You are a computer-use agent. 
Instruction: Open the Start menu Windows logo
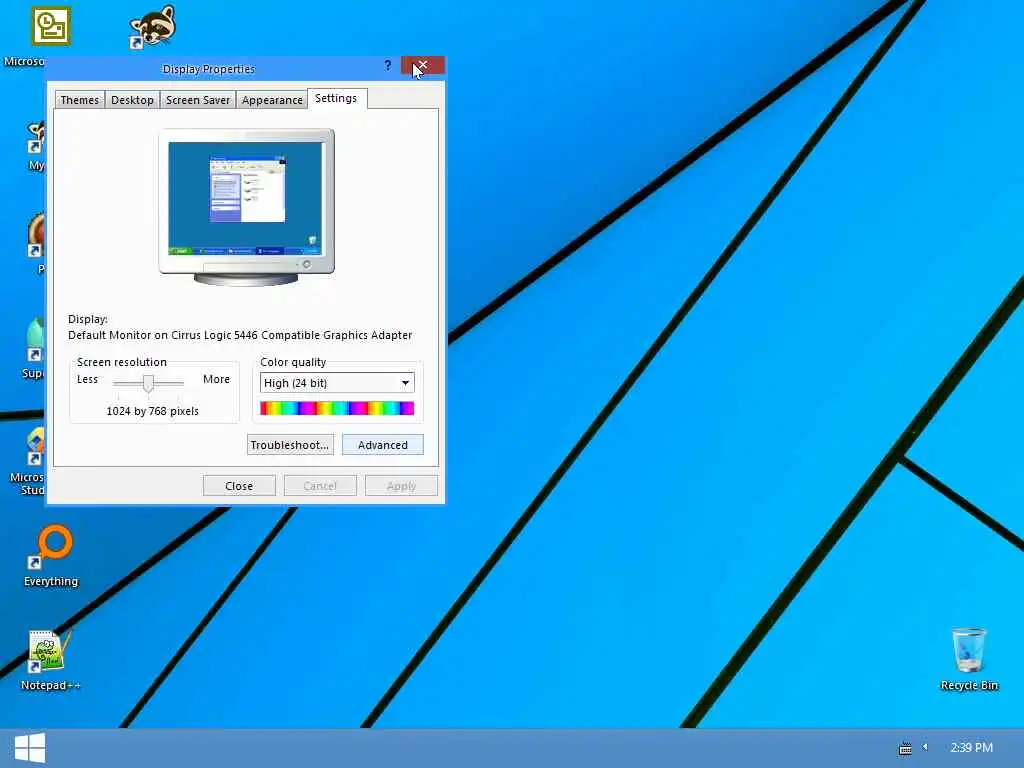click(x=29, y=748)
